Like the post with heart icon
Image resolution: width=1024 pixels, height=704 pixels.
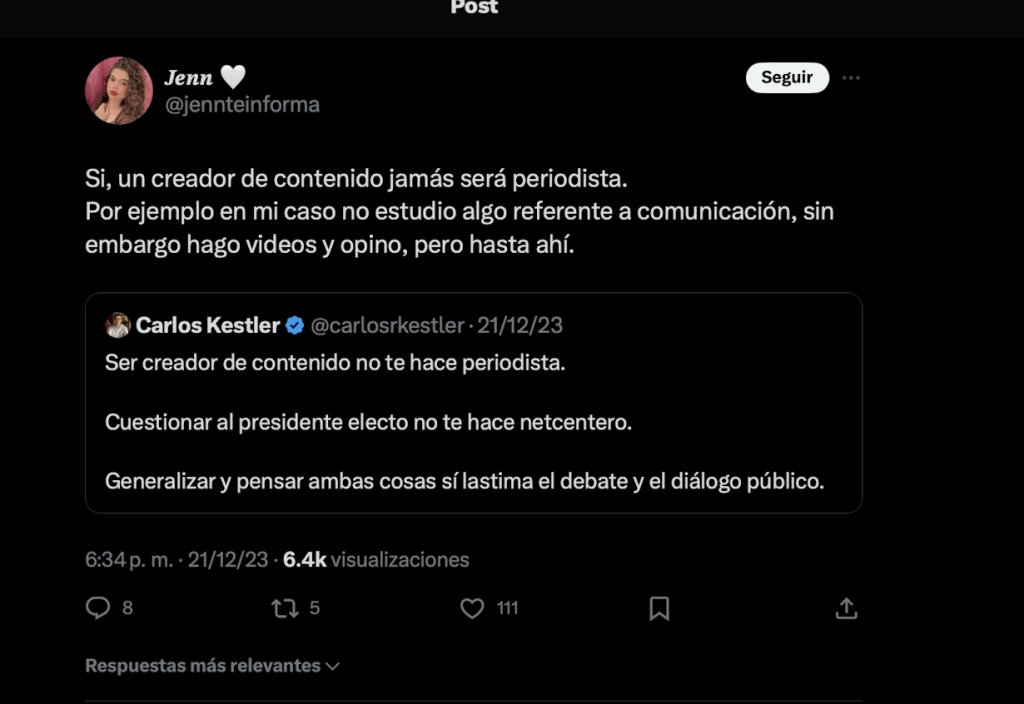click(472, 608)
